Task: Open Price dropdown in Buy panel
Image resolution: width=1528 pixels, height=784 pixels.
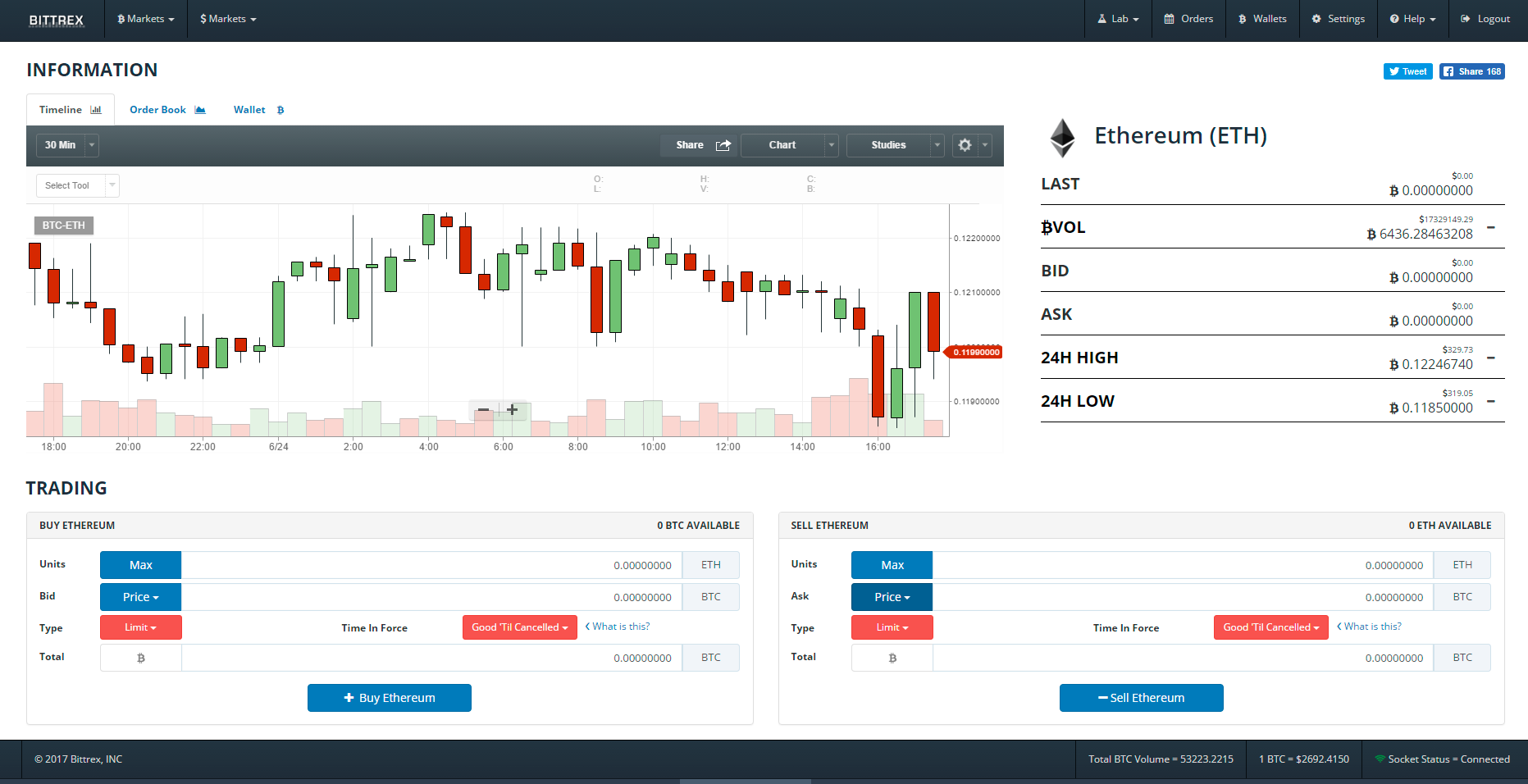Action: point(141,597)
